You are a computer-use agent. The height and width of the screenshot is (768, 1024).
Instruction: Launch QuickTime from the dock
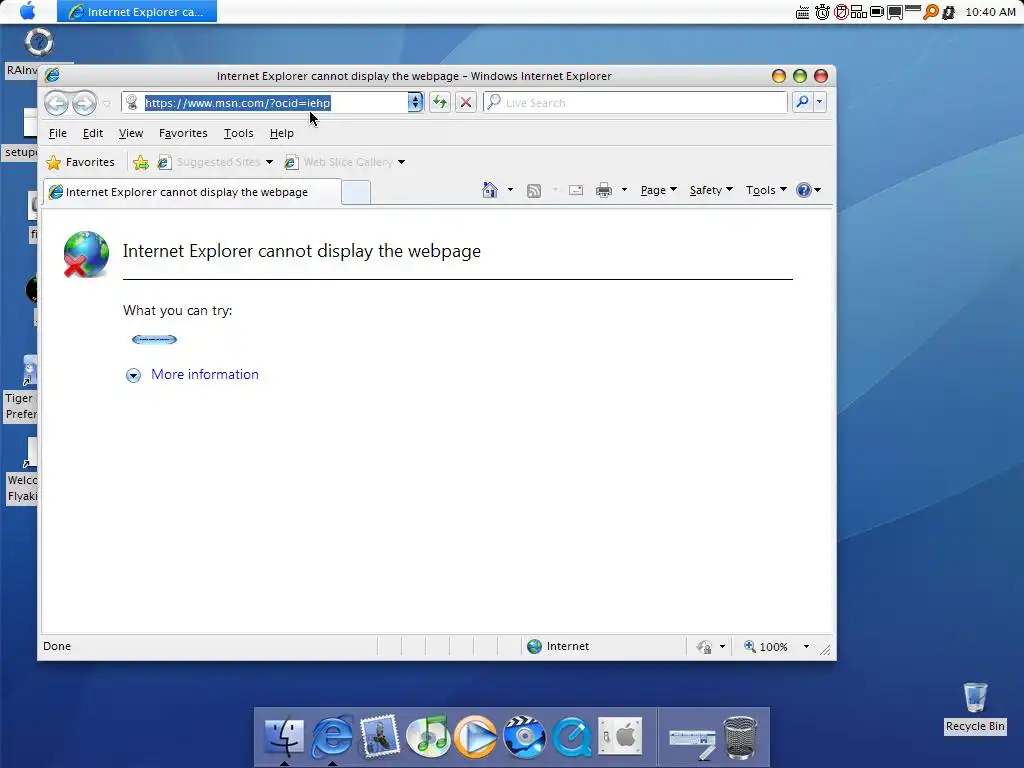tap(571, 736)
